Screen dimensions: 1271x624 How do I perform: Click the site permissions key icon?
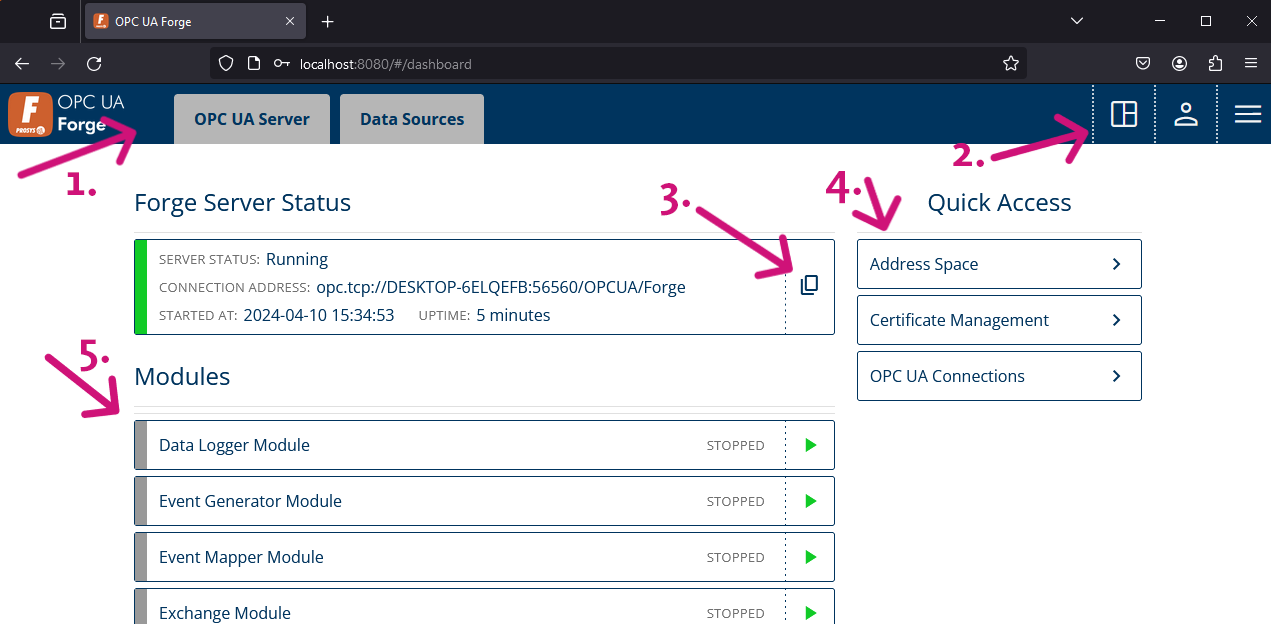(282, 63)
